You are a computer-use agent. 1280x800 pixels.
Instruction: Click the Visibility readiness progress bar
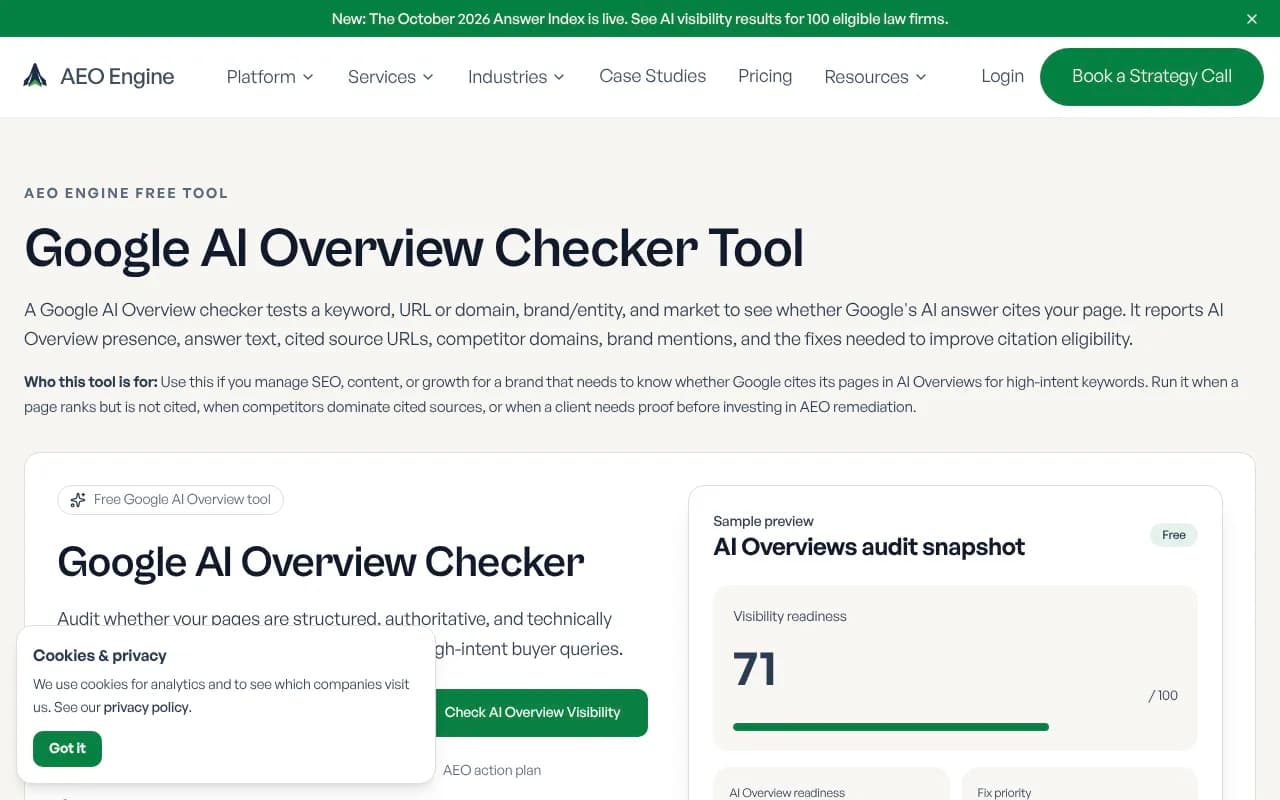pyautogui.click(x=955, y=727)
